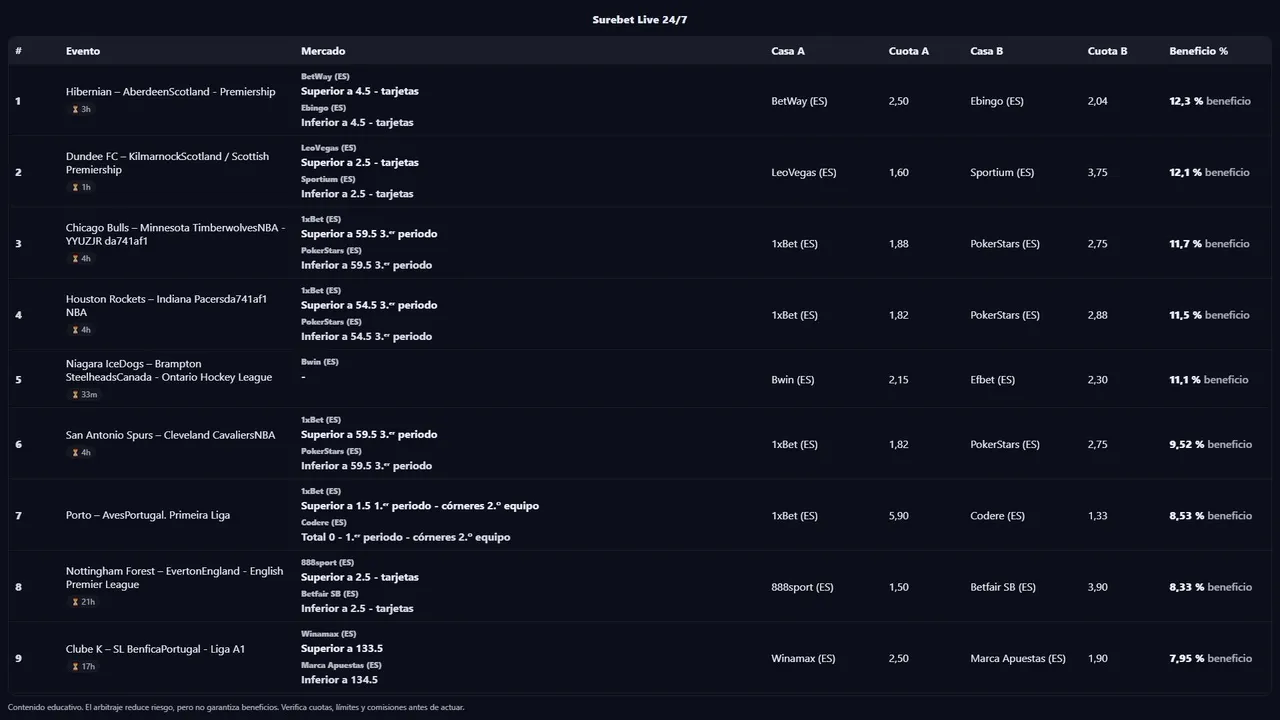This screenshot has height=720, width=1280.
Task: Sort by the Beneficio % column header
Action: (x=1198, y=51)
